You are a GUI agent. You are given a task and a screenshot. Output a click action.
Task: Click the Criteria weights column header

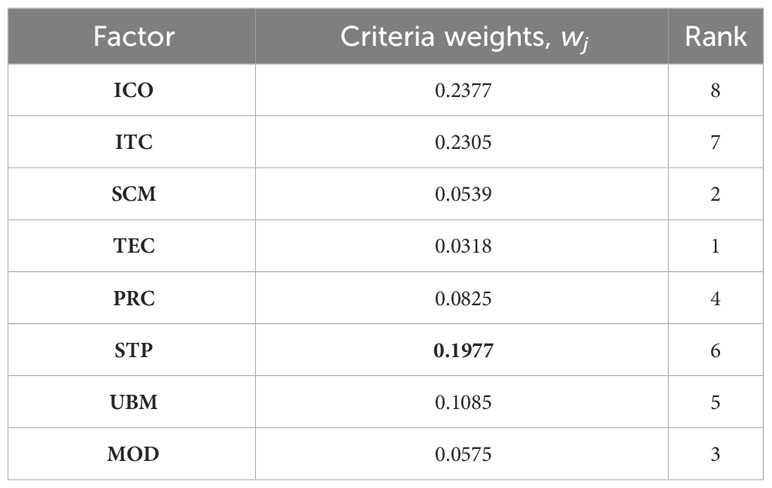pos(464,38)
